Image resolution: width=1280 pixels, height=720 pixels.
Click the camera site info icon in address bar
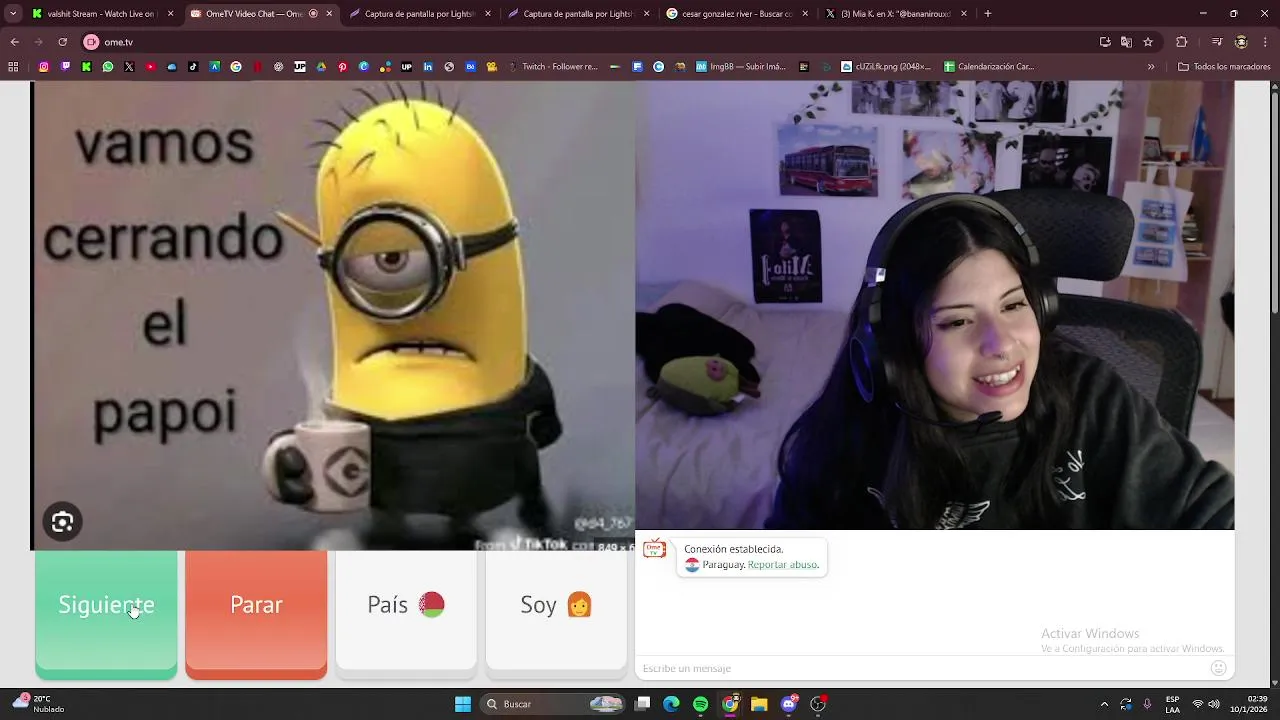click(x=91, y=42)
